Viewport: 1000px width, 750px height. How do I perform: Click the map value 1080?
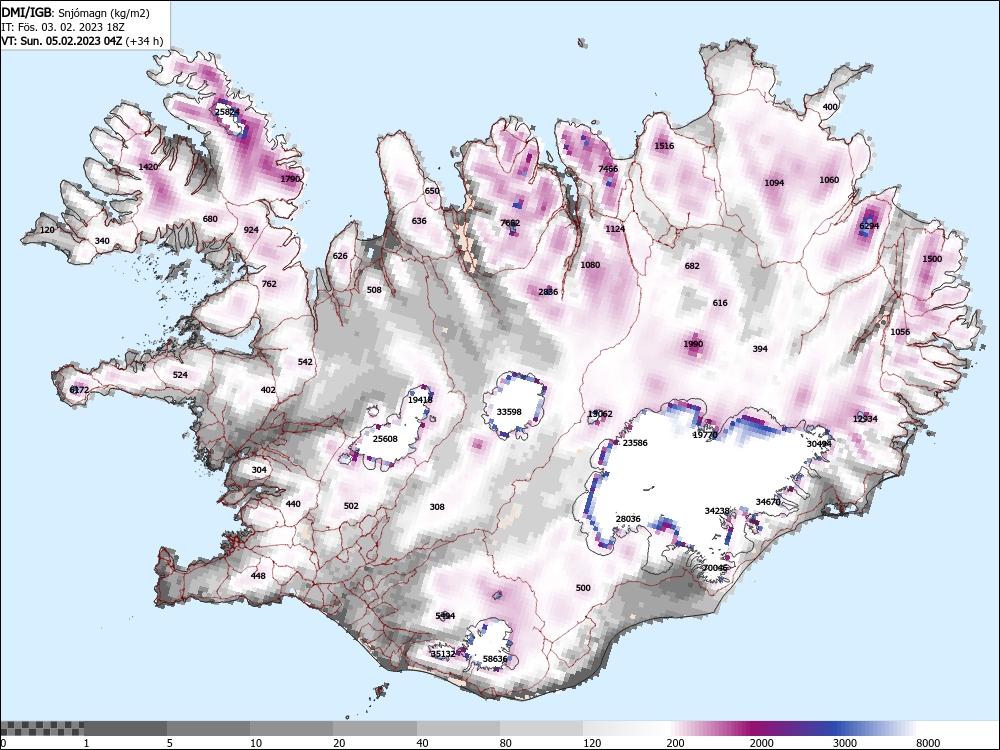point(591,265)
